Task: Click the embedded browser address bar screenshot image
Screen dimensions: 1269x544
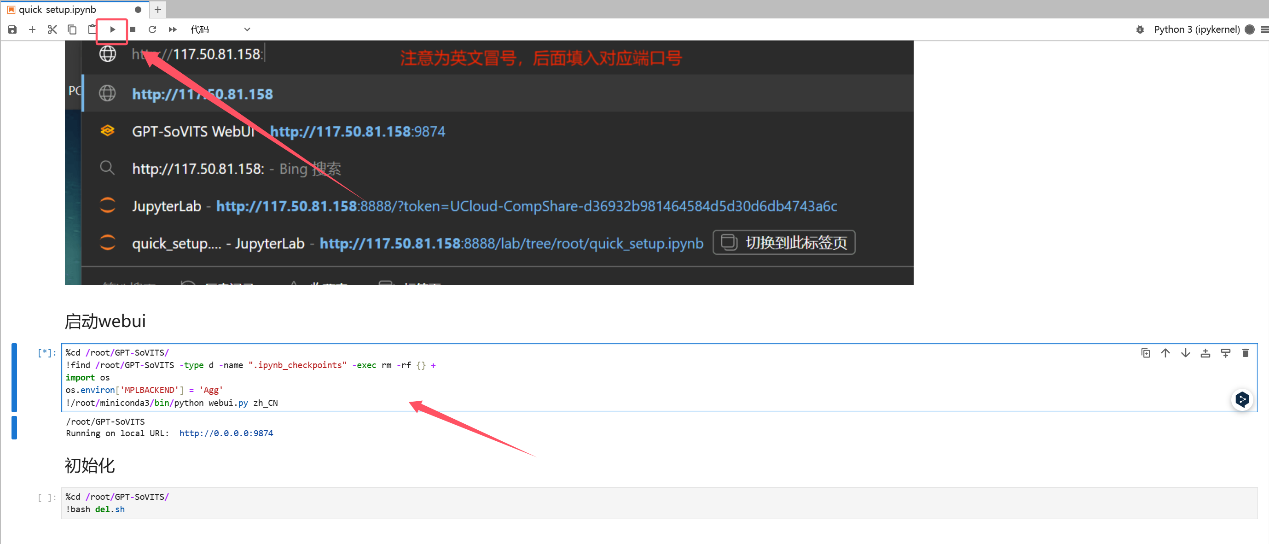Action: 489,162
